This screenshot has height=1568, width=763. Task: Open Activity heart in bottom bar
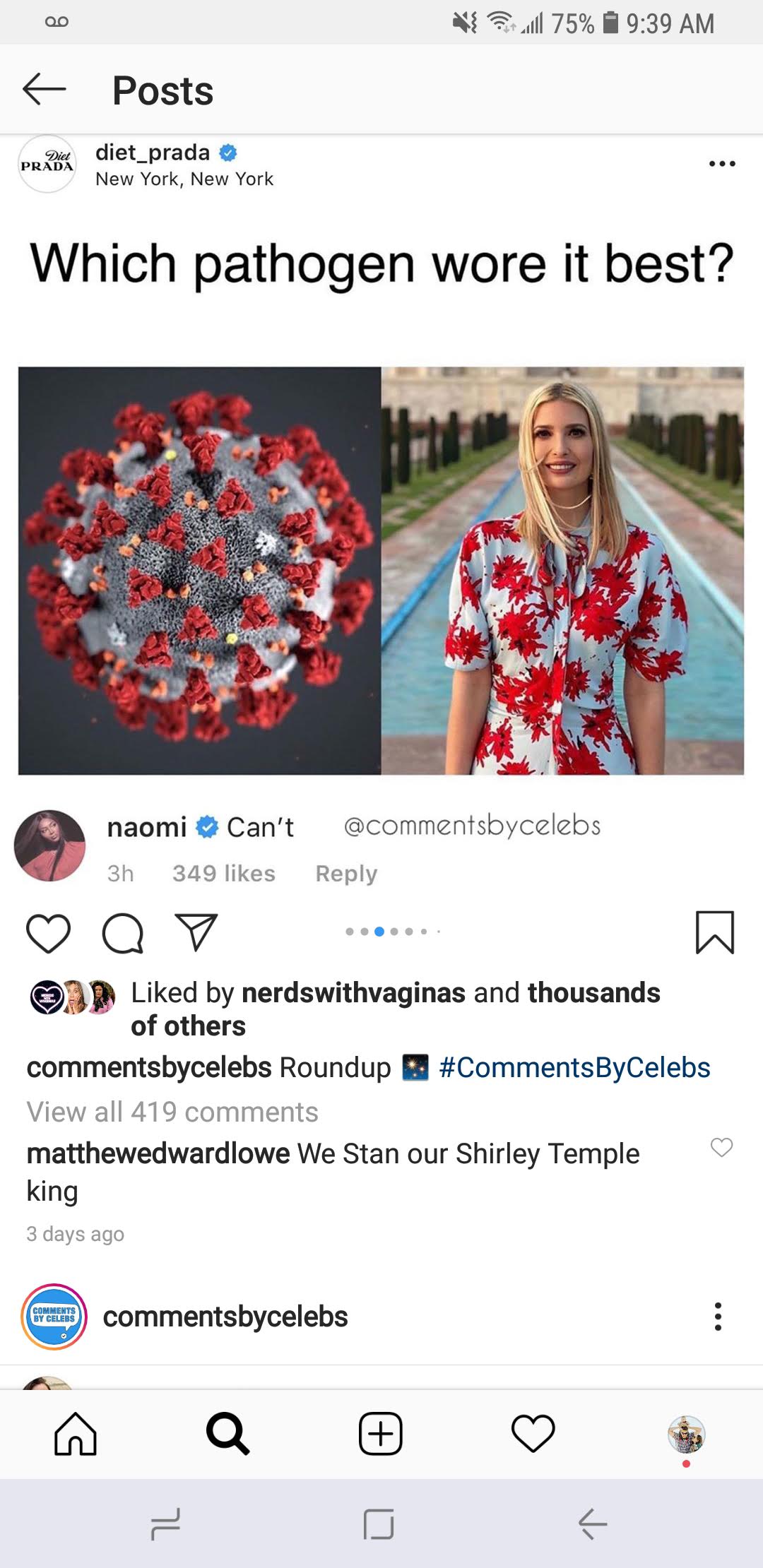533,1434
